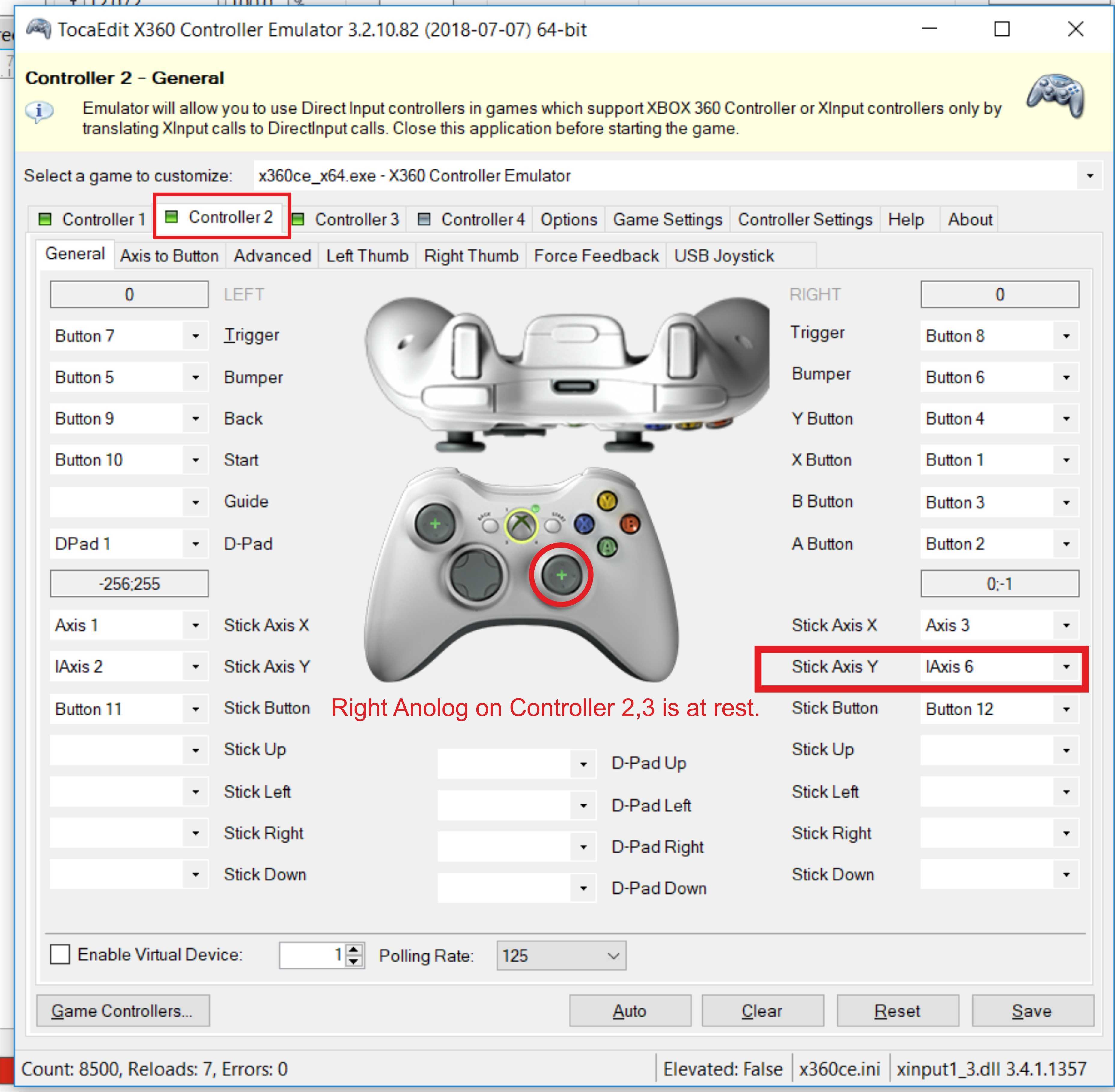
Task: Switch to the Left Thumb sub-tab
Action: tap(367, 256)
